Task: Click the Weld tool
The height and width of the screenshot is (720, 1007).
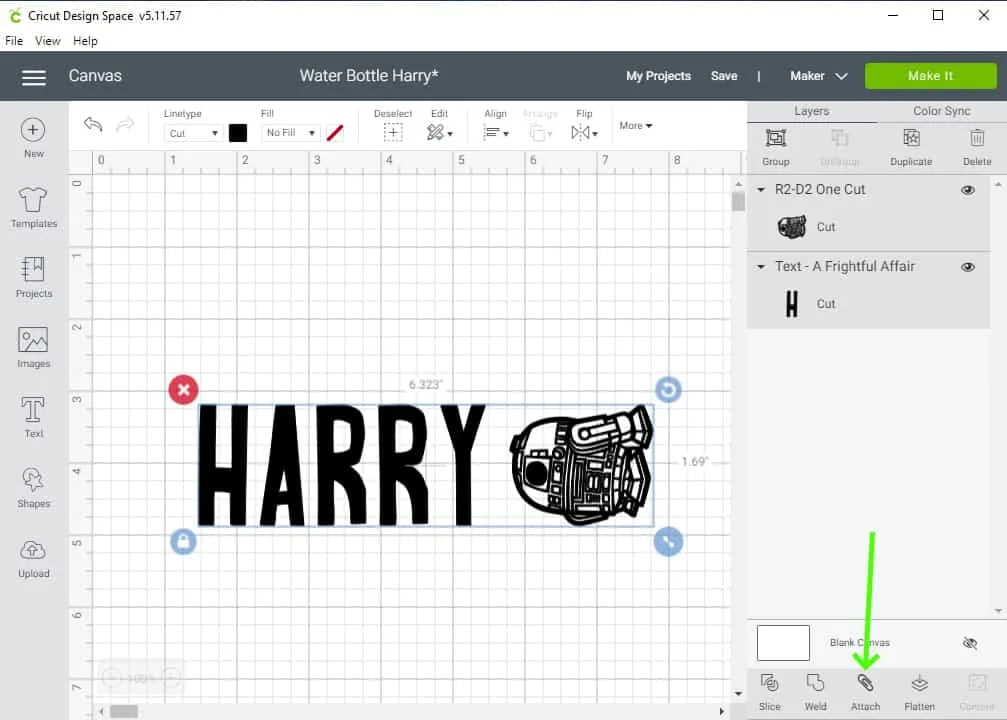Action: 816,692
